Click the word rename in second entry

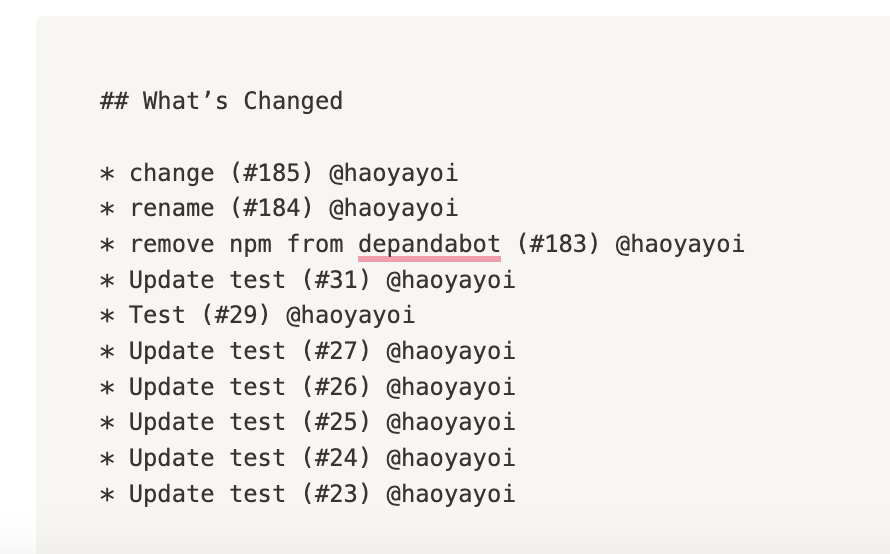[171, 209]
